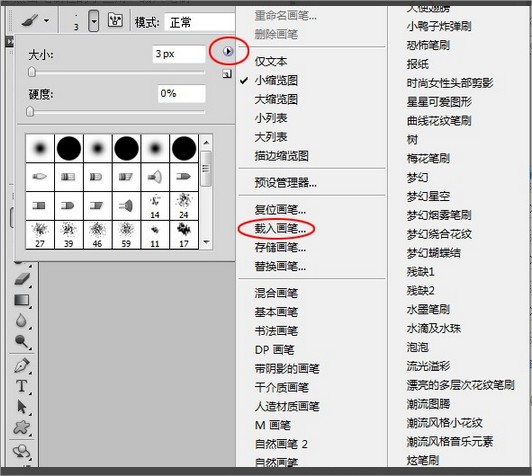Select the chalk brush labeled 17
532x476 pixels.
[x=184, y=235]
